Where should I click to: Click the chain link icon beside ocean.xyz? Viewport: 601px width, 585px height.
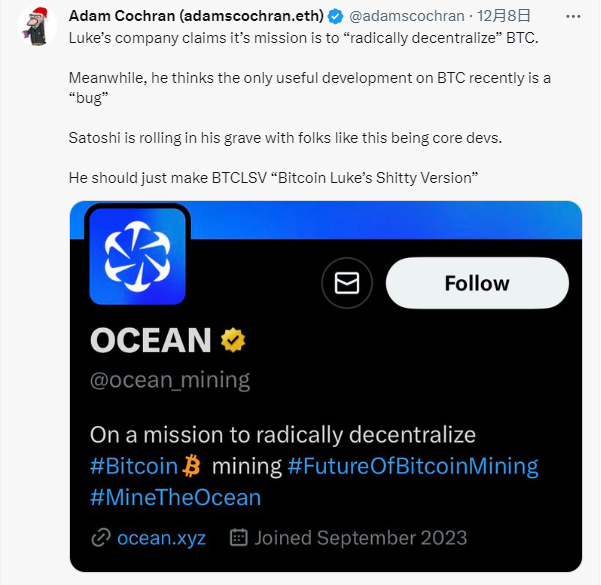[100, 538]
